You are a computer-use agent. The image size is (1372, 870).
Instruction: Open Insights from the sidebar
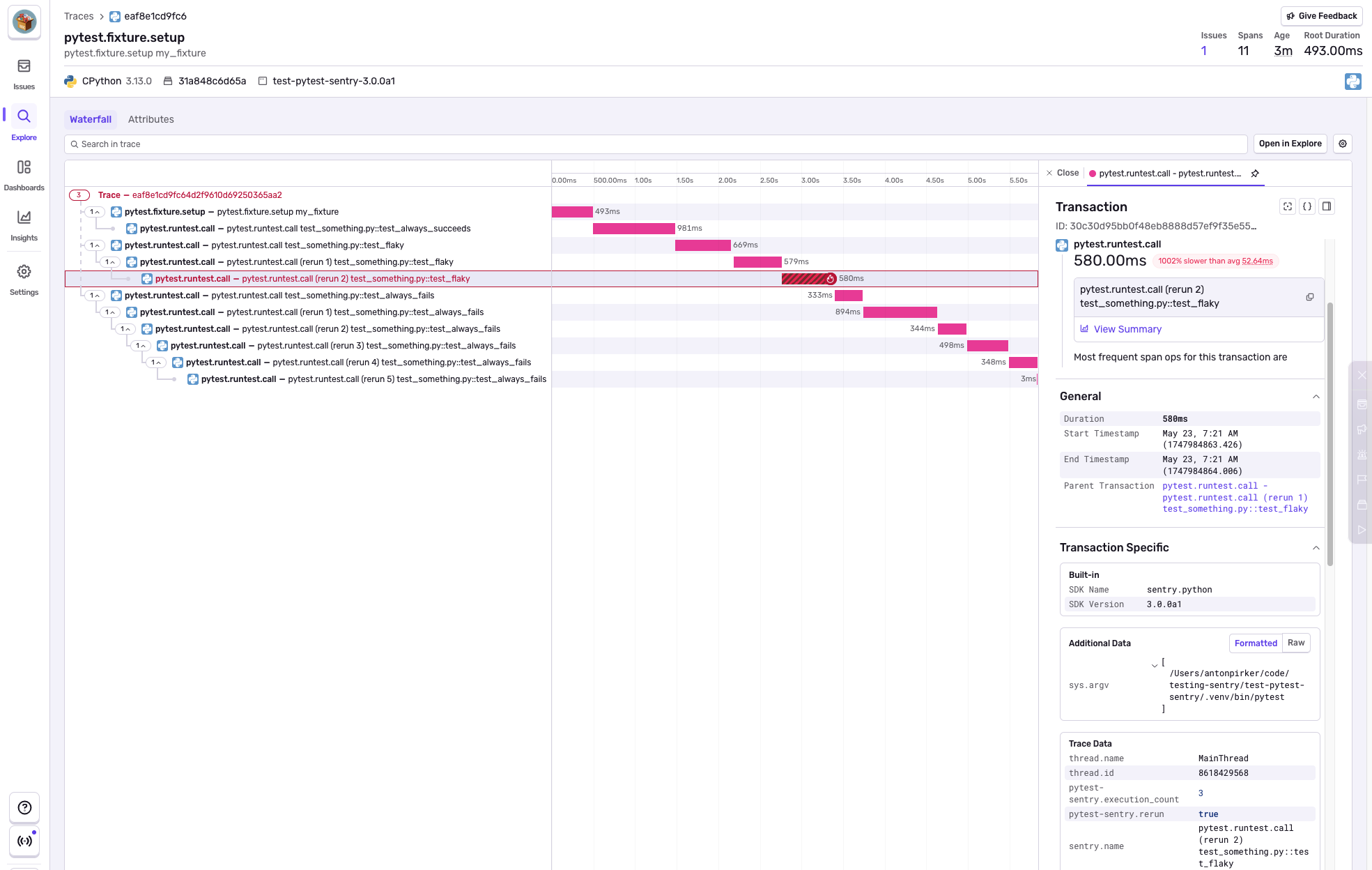click(24, 225)
